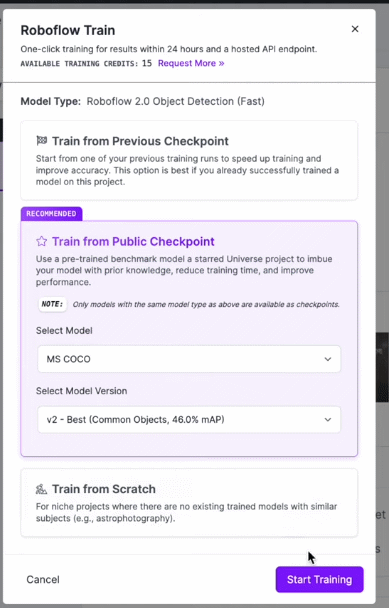This screenshot has height=608, width=389.
Task: Click the Roboflow Train dialog title
Action: pos(67,30)
